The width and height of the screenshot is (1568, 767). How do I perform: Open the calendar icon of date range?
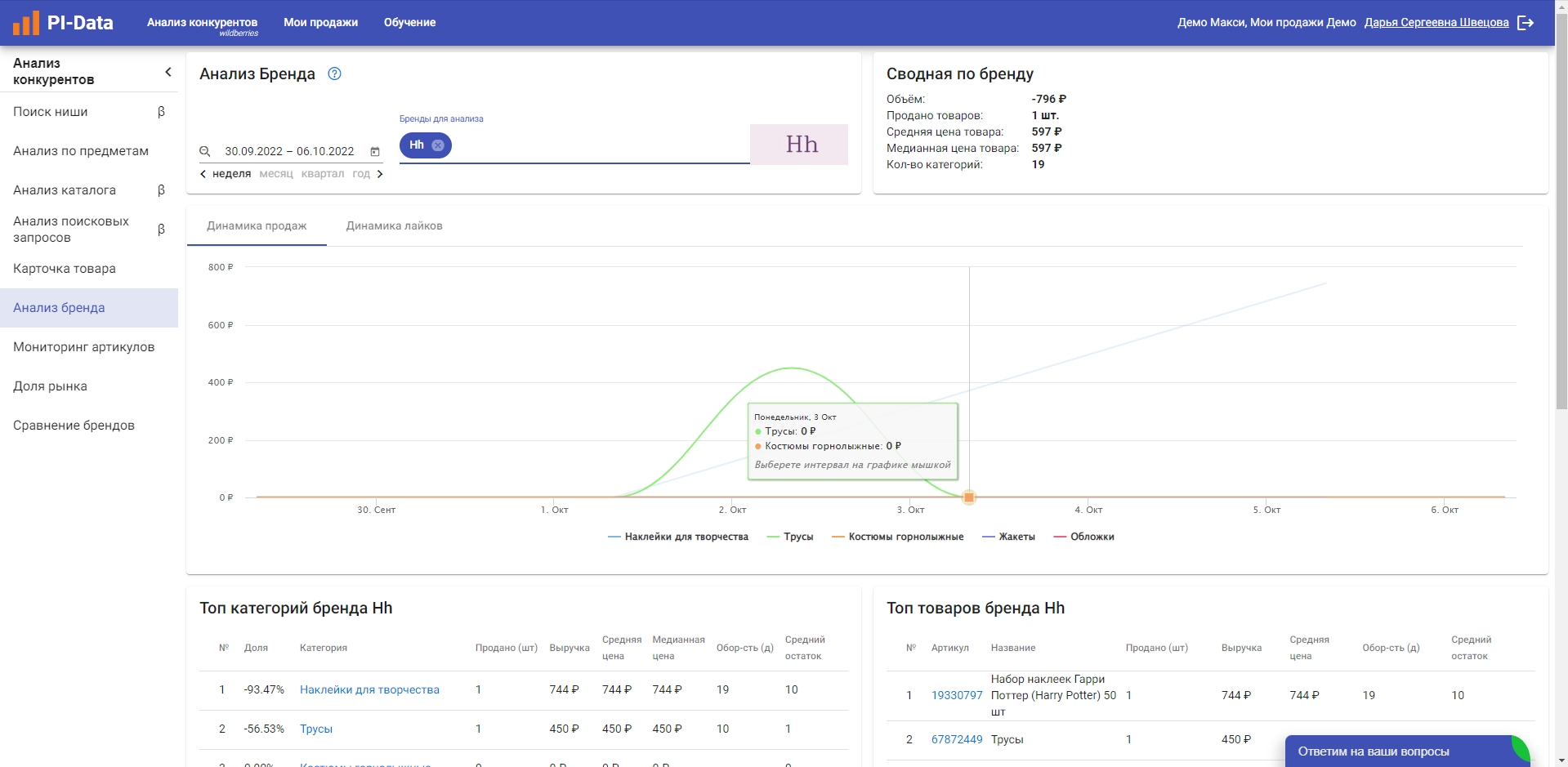(x=375, y=151)
